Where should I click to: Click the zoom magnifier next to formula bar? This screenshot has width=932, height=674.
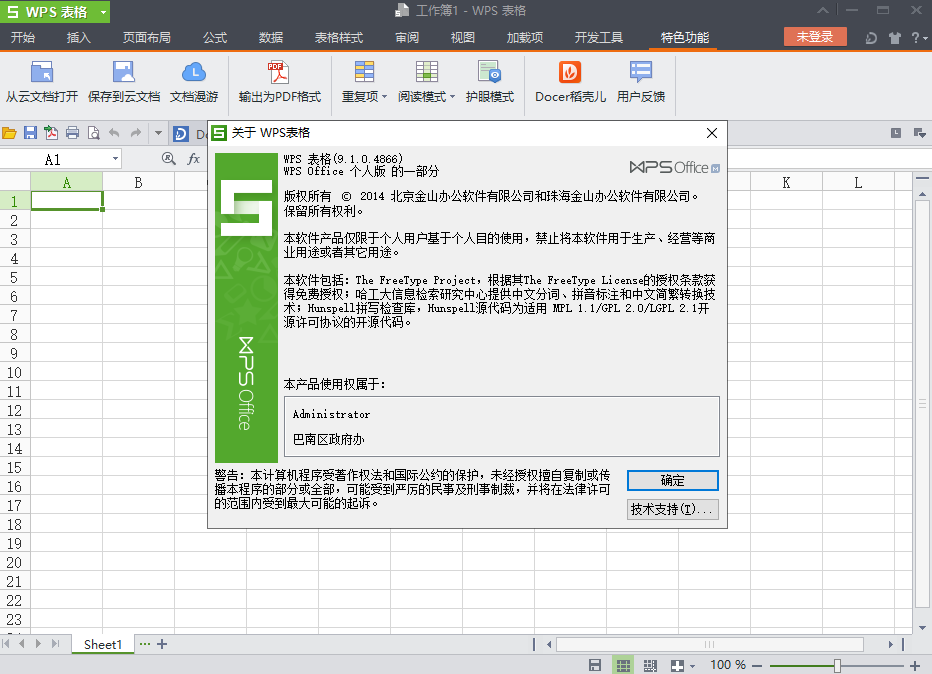point(169,159)
